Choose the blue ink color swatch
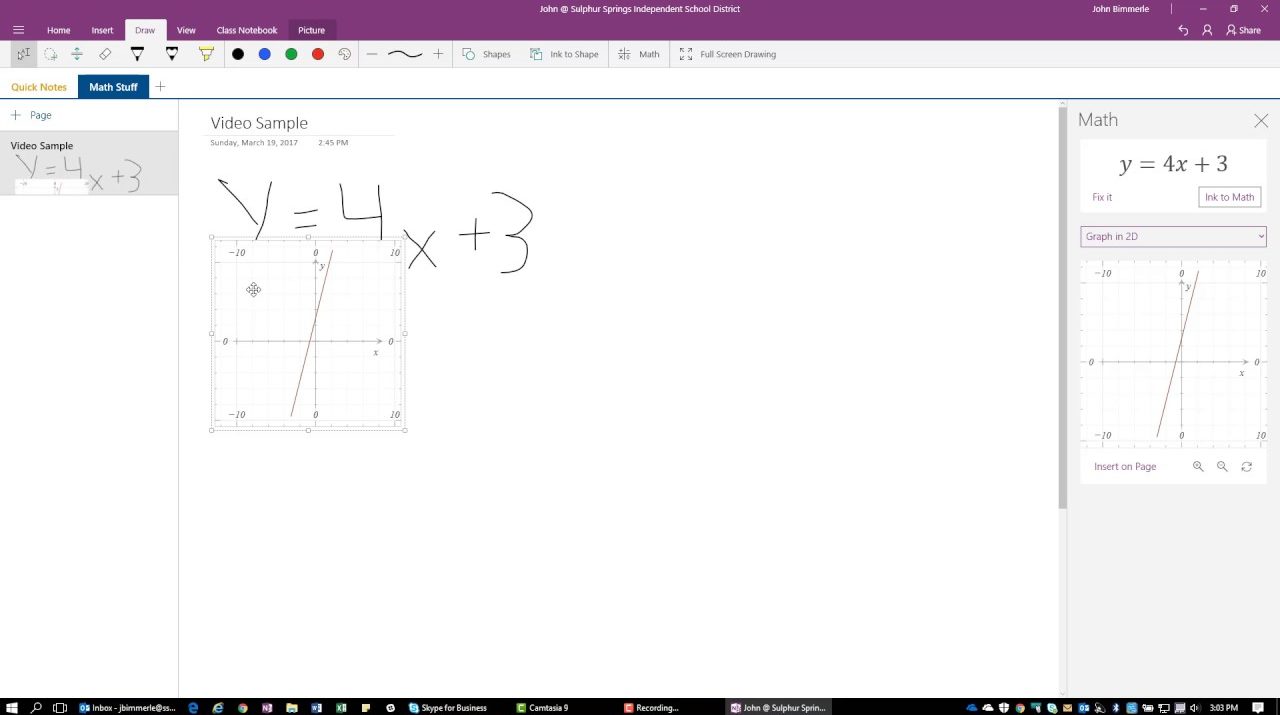The width and height of the screenshot is (1280, 715). tap(264, 54)
